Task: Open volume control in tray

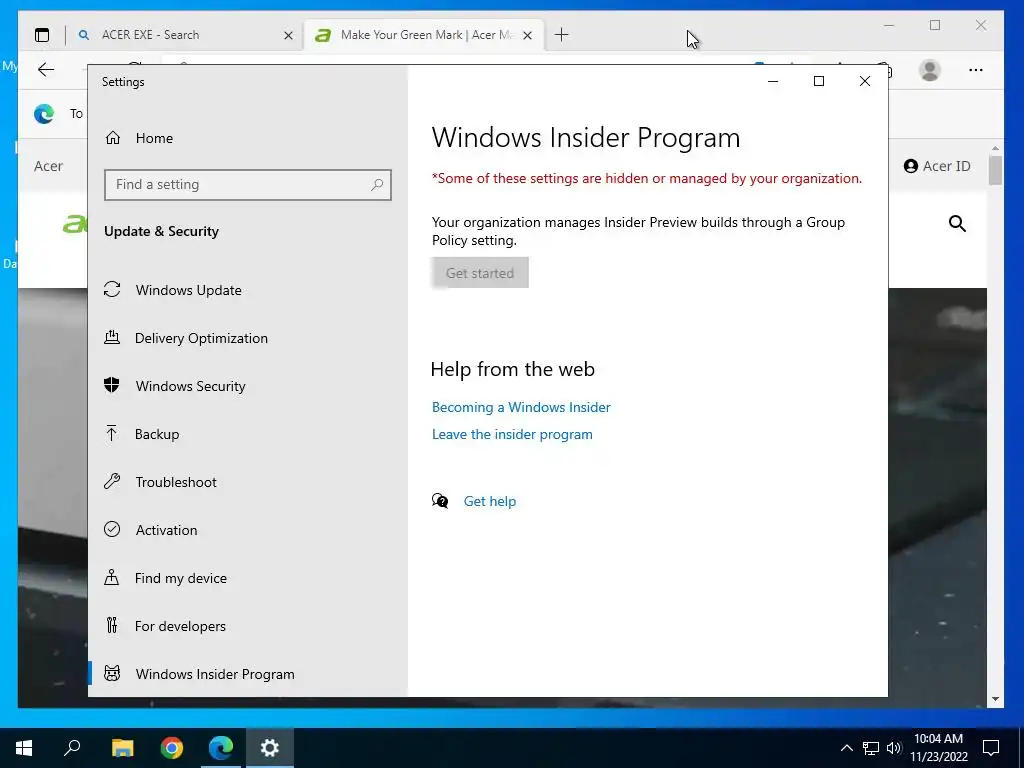Action: point(894,748)
